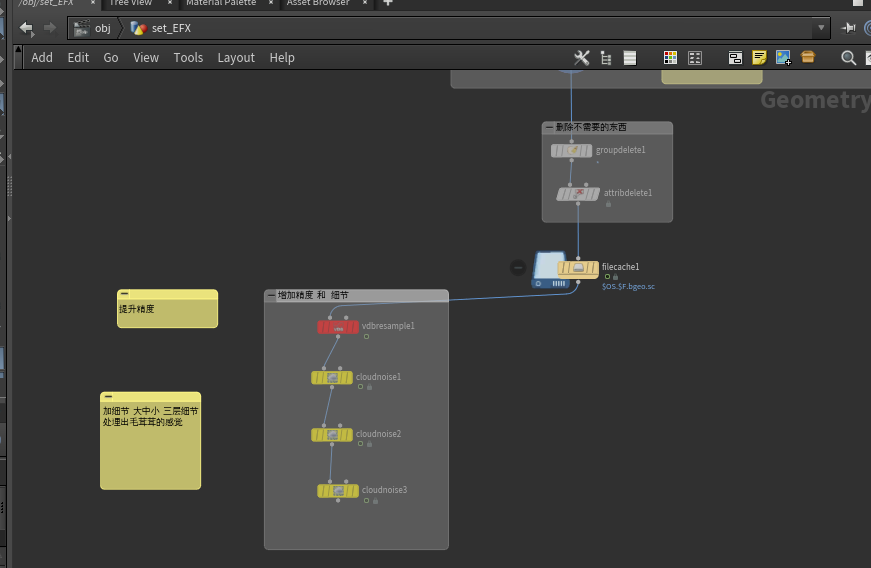Select the red vdbresample1 node

pyautogui.click(x=338, y=328)
